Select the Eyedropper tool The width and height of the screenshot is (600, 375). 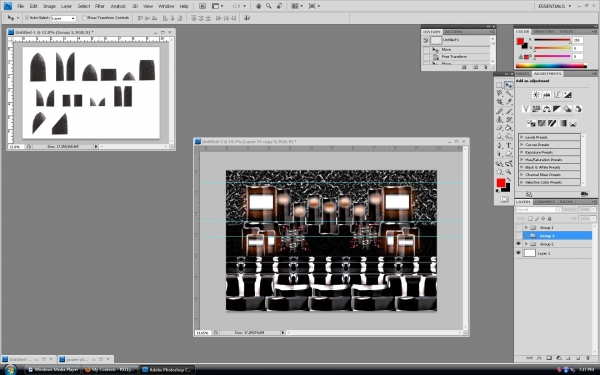[509, 101]
